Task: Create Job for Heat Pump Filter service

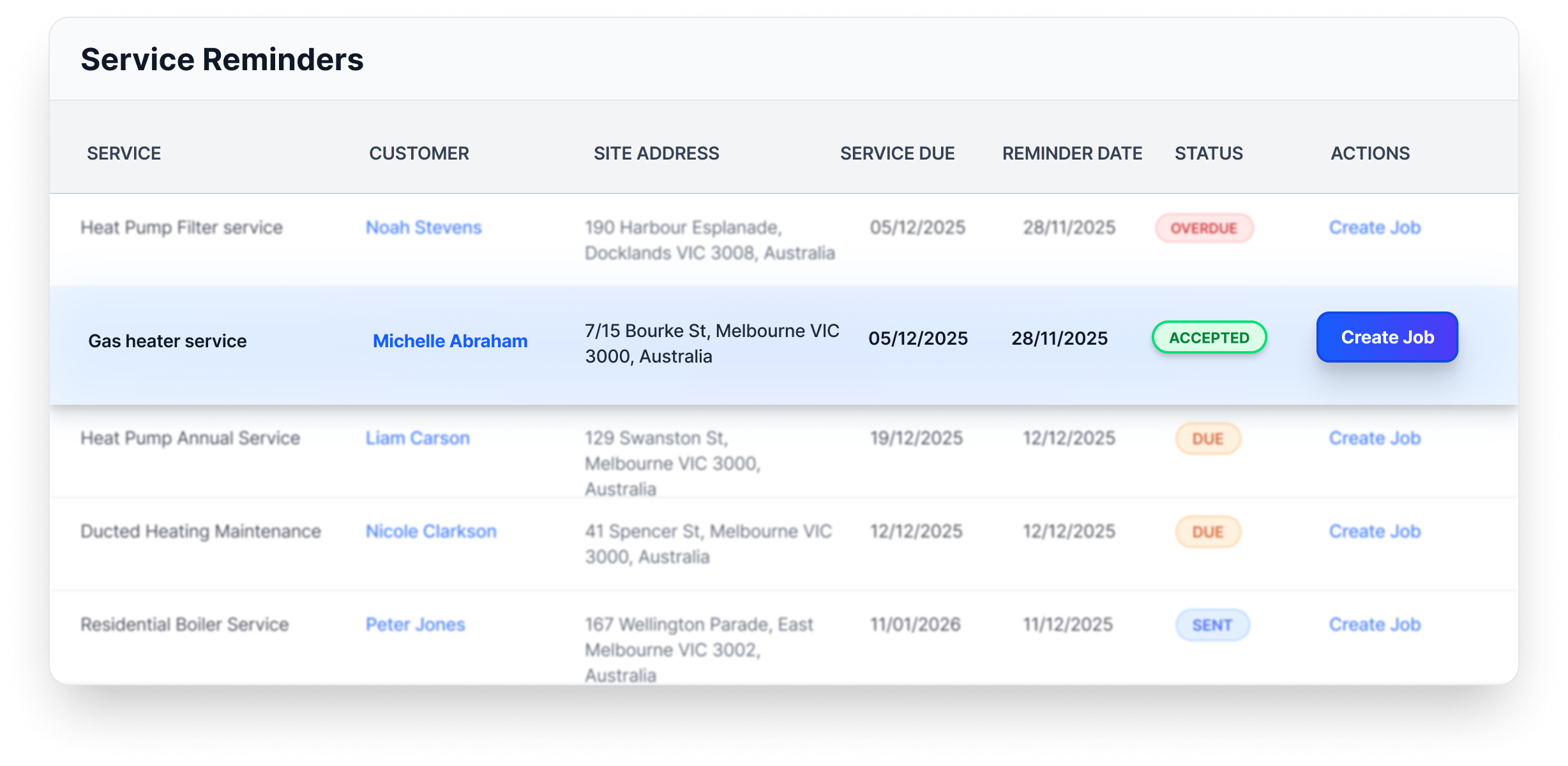Action: click(1375, 227)
